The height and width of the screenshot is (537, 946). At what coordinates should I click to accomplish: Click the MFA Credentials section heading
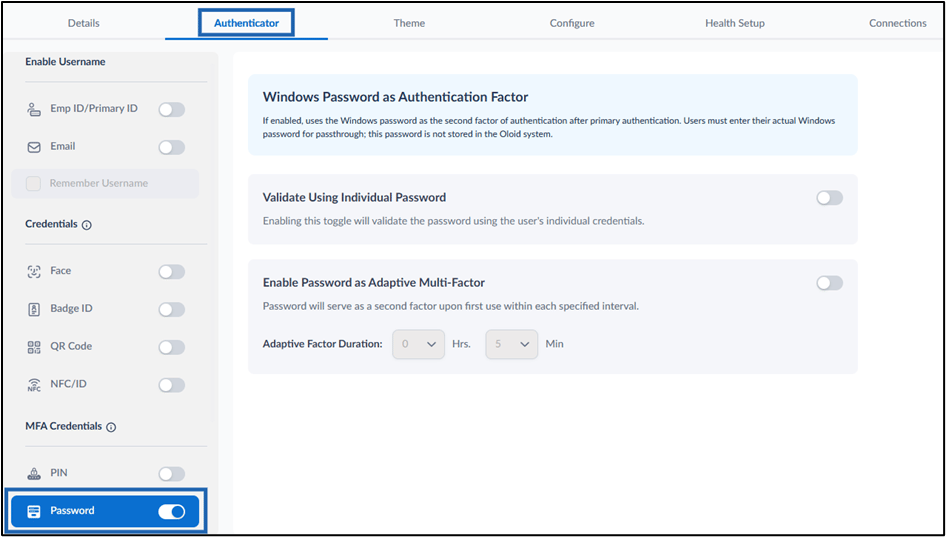[63, 426]
